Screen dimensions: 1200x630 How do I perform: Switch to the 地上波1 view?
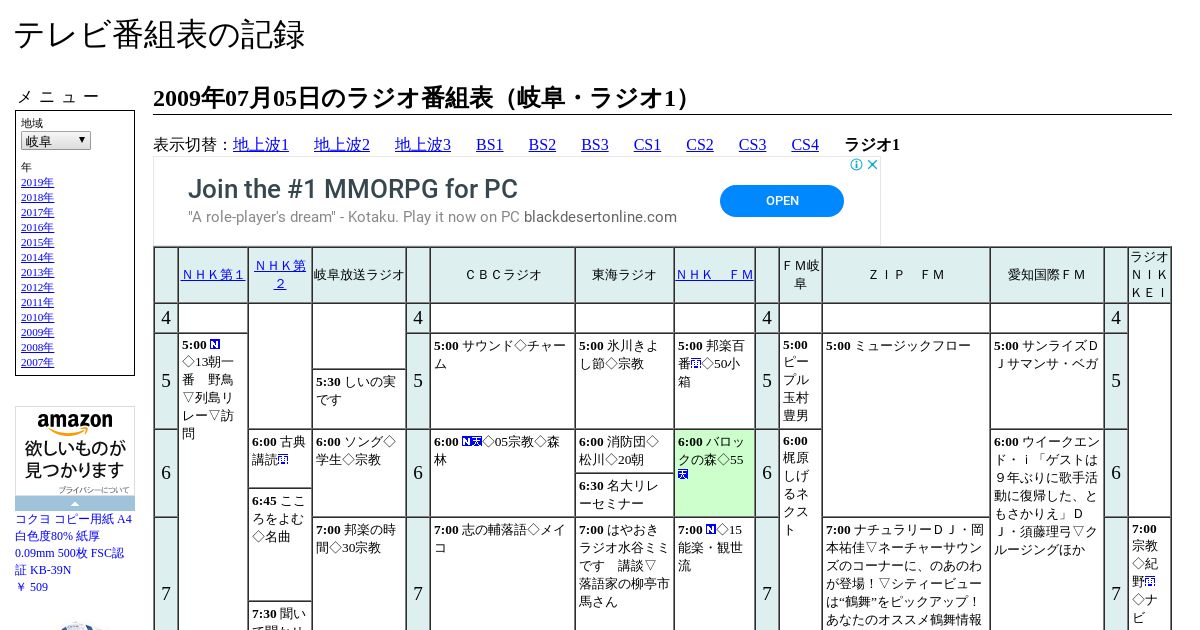click(261, 145)
